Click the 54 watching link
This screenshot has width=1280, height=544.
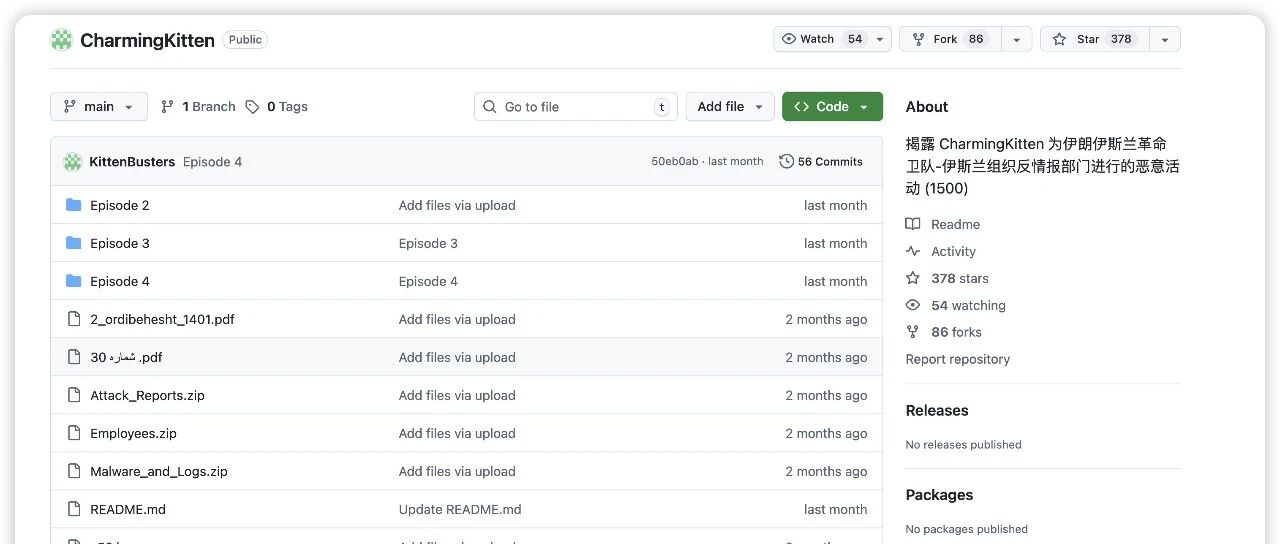968,305
